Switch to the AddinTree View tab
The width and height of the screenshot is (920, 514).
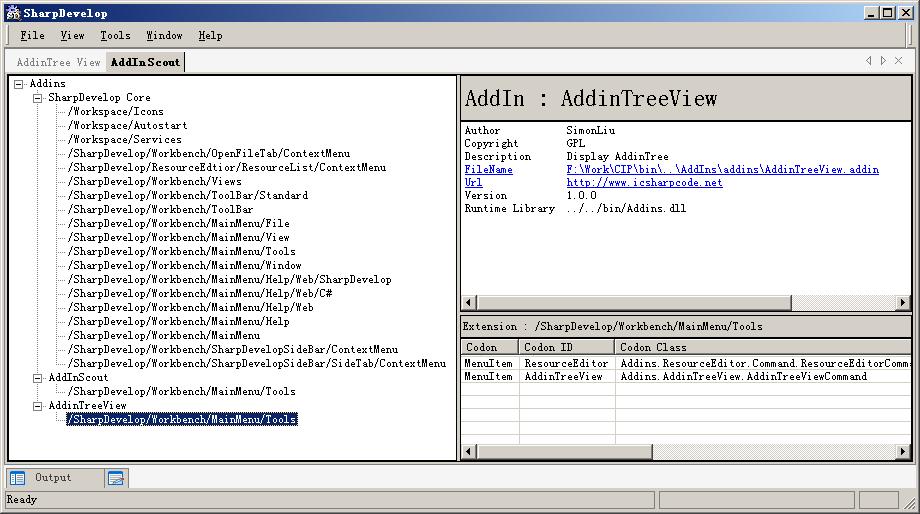coord(58,62)
